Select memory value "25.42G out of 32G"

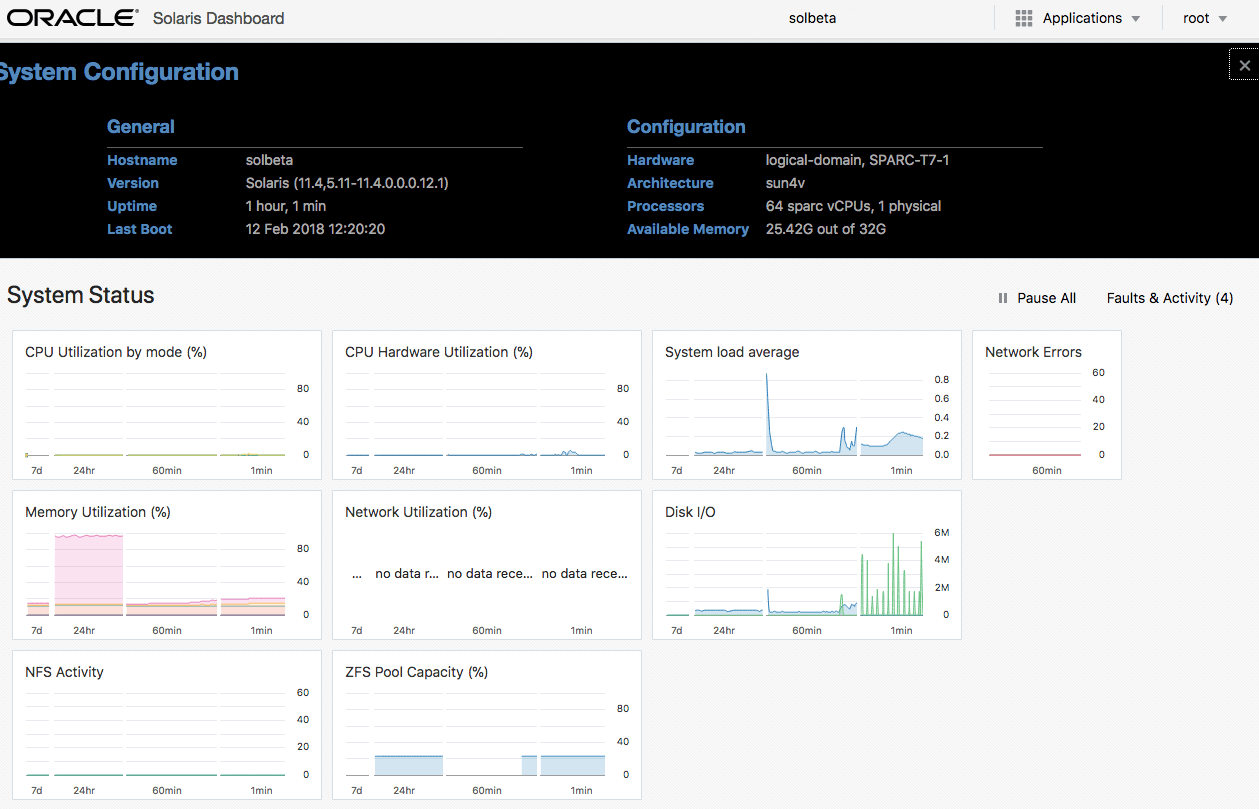click(826, 229)
